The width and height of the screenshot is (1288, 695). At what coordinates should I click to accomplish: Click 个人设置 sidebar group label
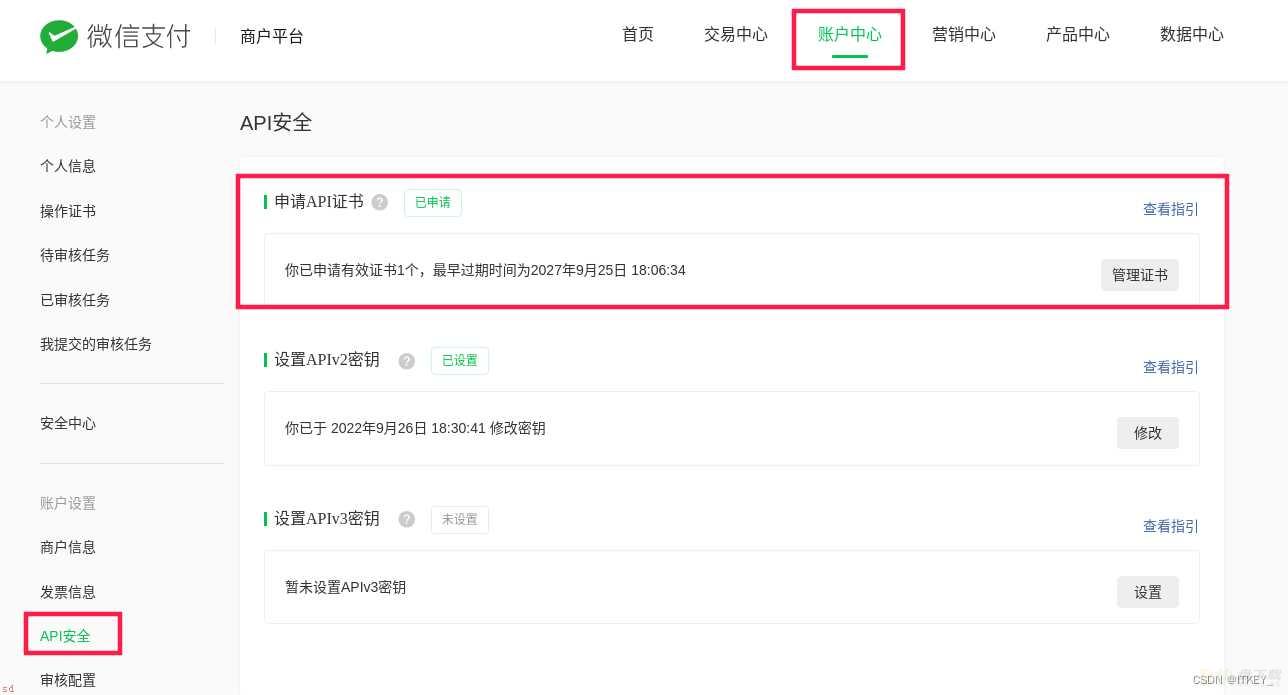click(x=68, y=122)
